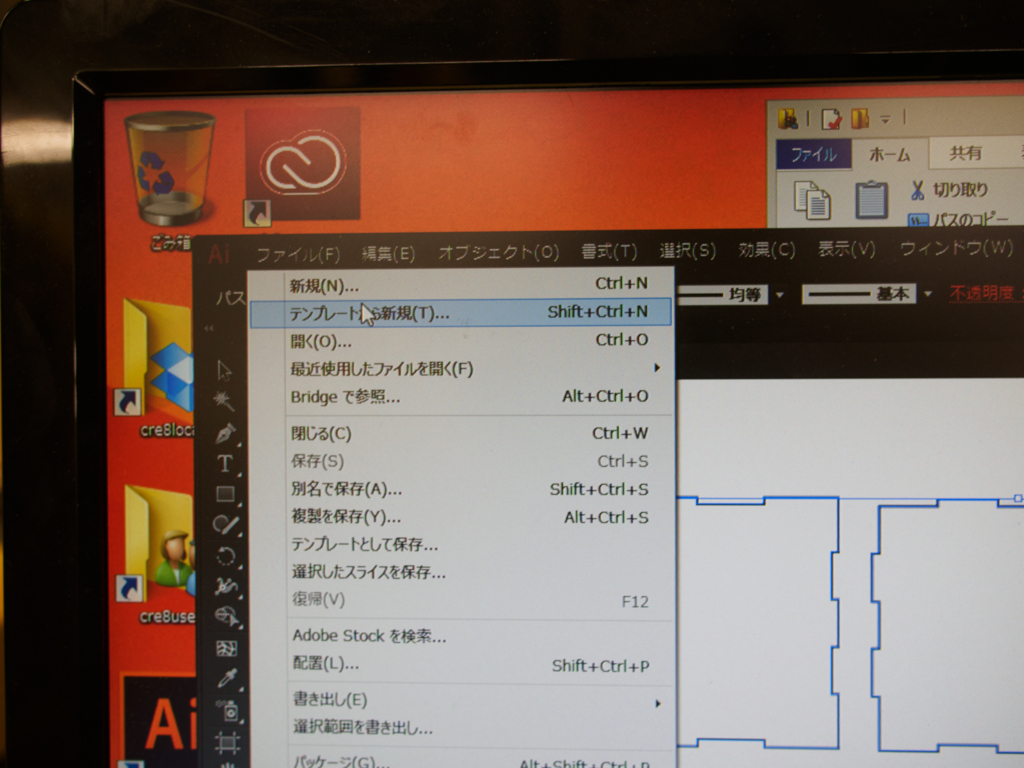The width and height of the screenshot is (1024, 768).
Task: Click the new folder icon in Explorer title bar
Action: click(860, 119)
